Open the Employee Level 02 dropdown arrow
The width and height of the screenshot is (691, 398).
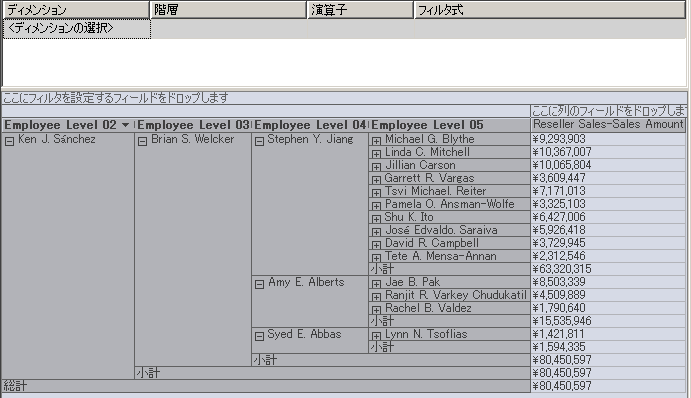click(126, 125)
